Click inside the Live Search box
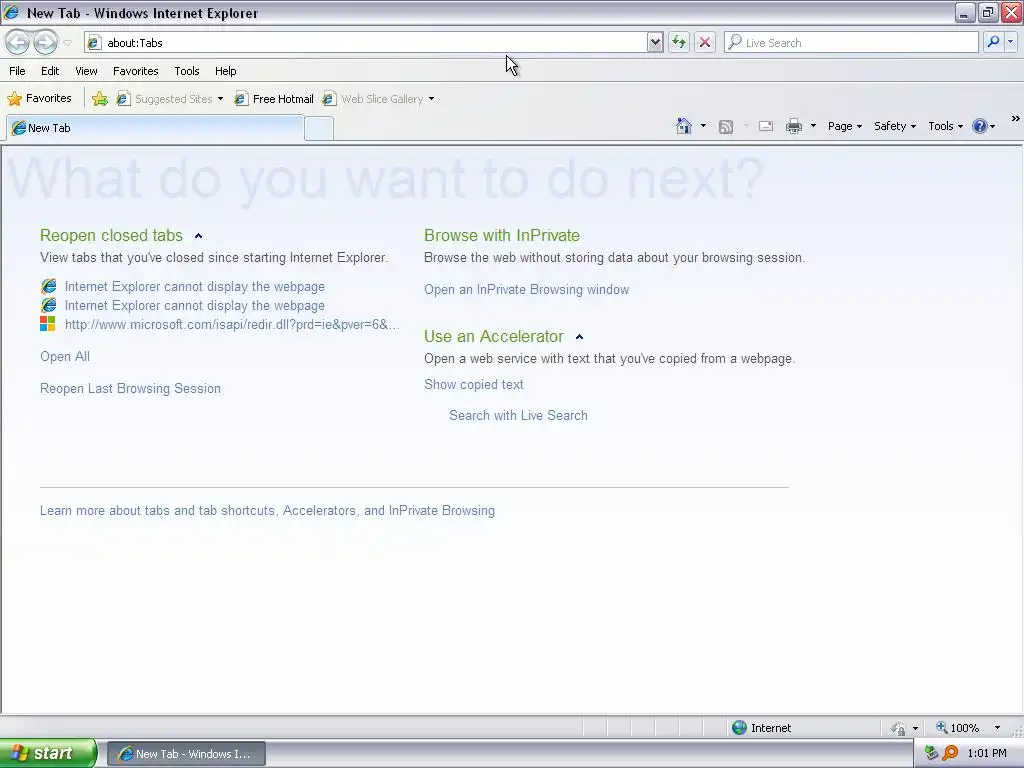This screenshot has height=768, width=1024. pos(851,42)
